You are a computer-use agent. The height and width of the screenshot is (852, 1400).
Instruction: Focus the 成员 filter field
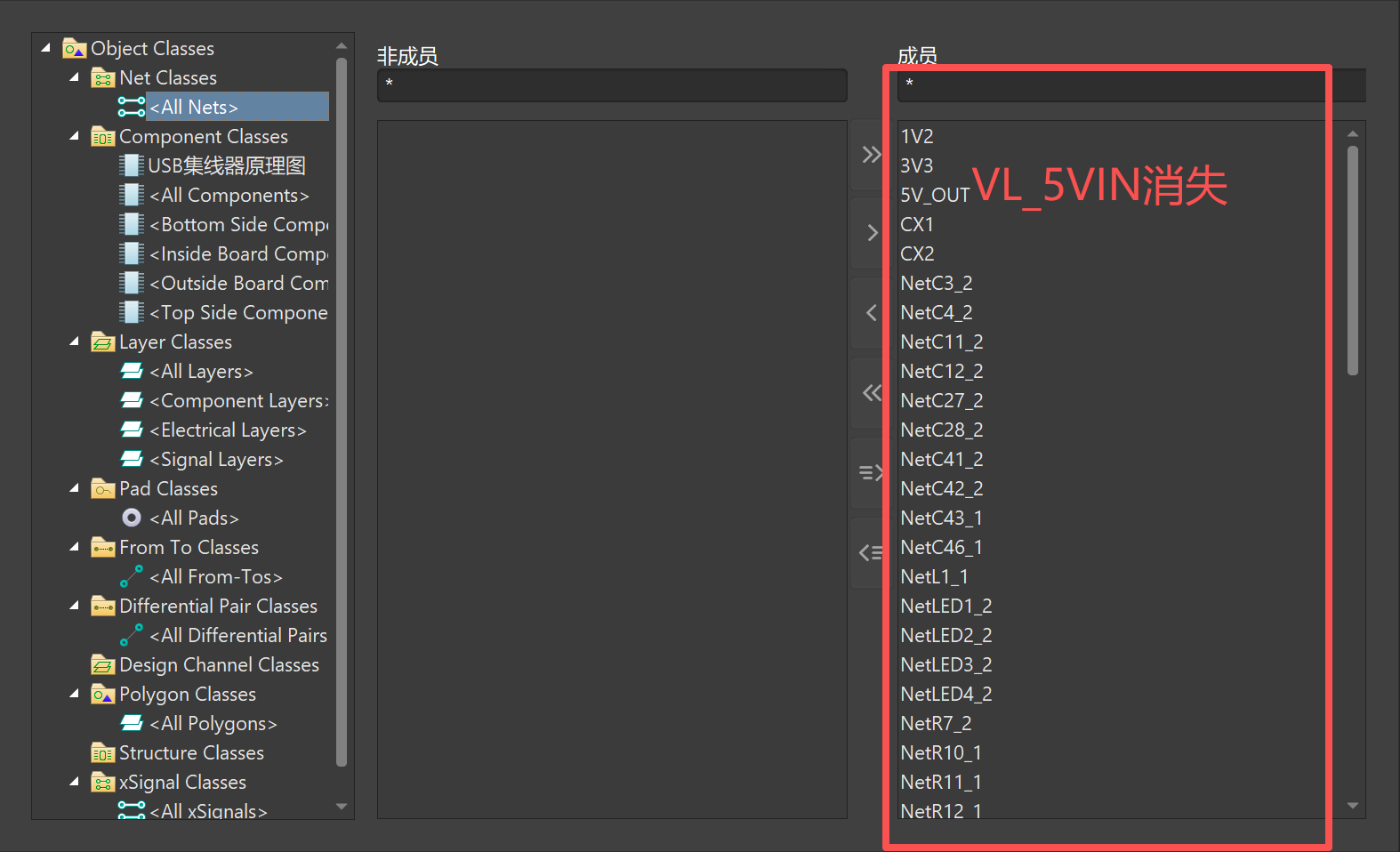click(x=1131, y=85)
